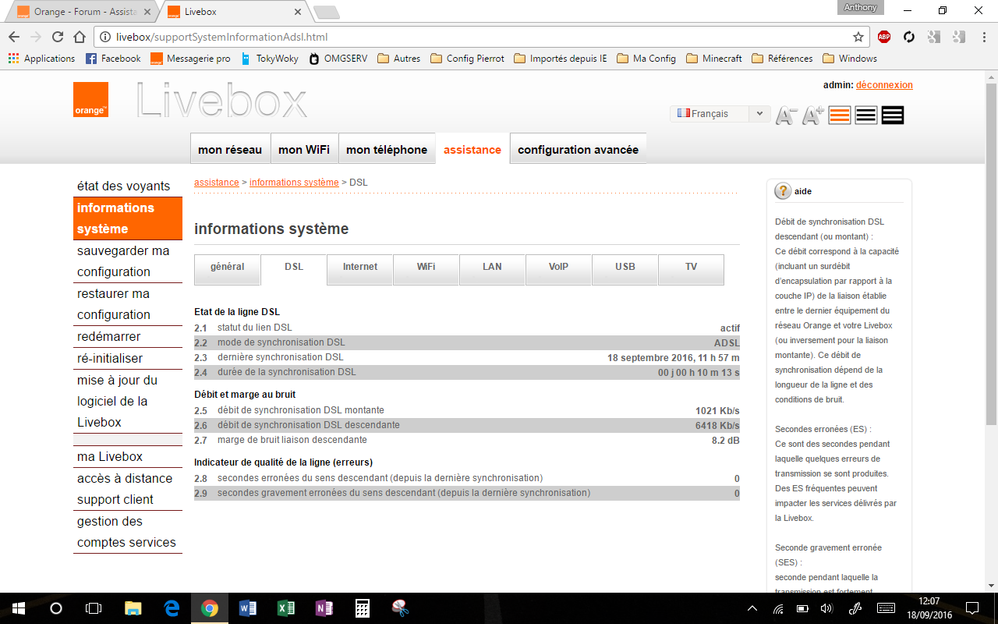Image resolution: width=998 pixels, height=624 pixels.
Task: Open the volume control in tray
Action: tap(826, 609)
